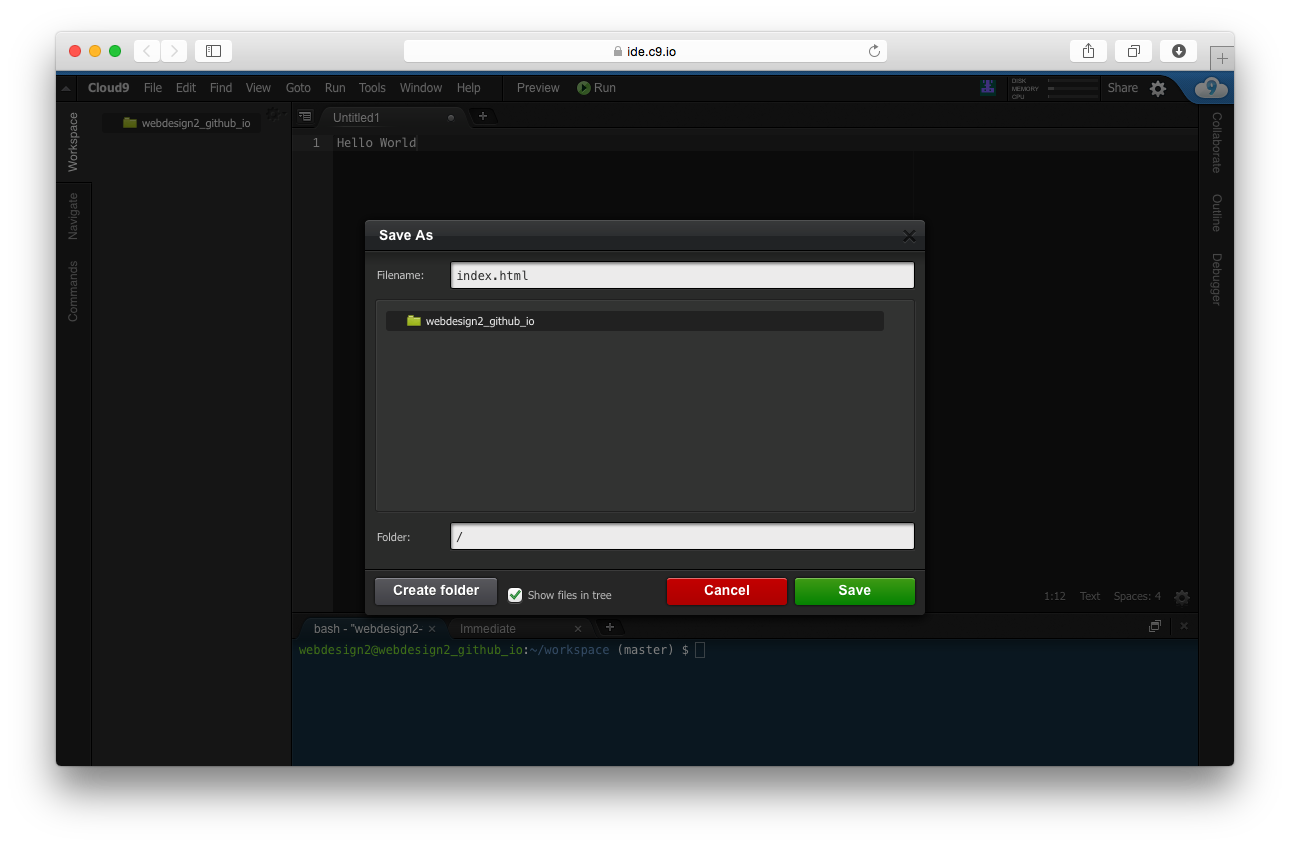
Task: Click the green Run play icon
Action: coord(584,88)
